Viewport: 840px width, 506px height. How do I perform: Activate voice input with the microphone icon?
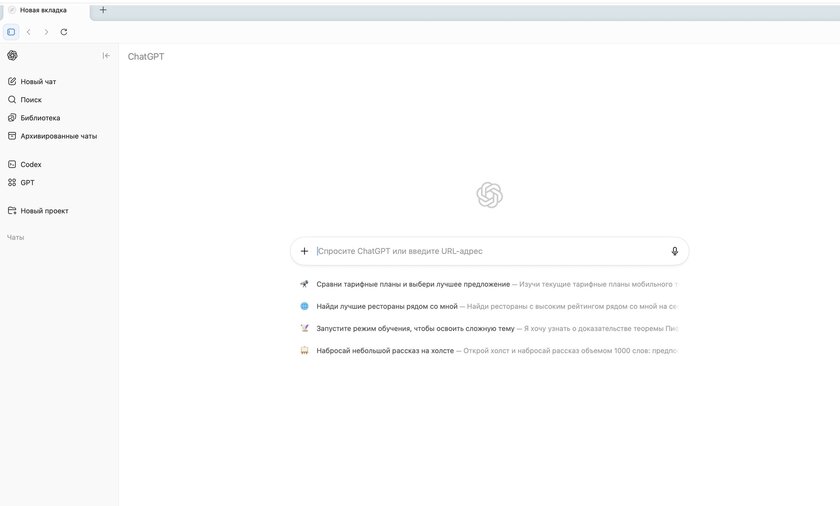coord(674,251)
